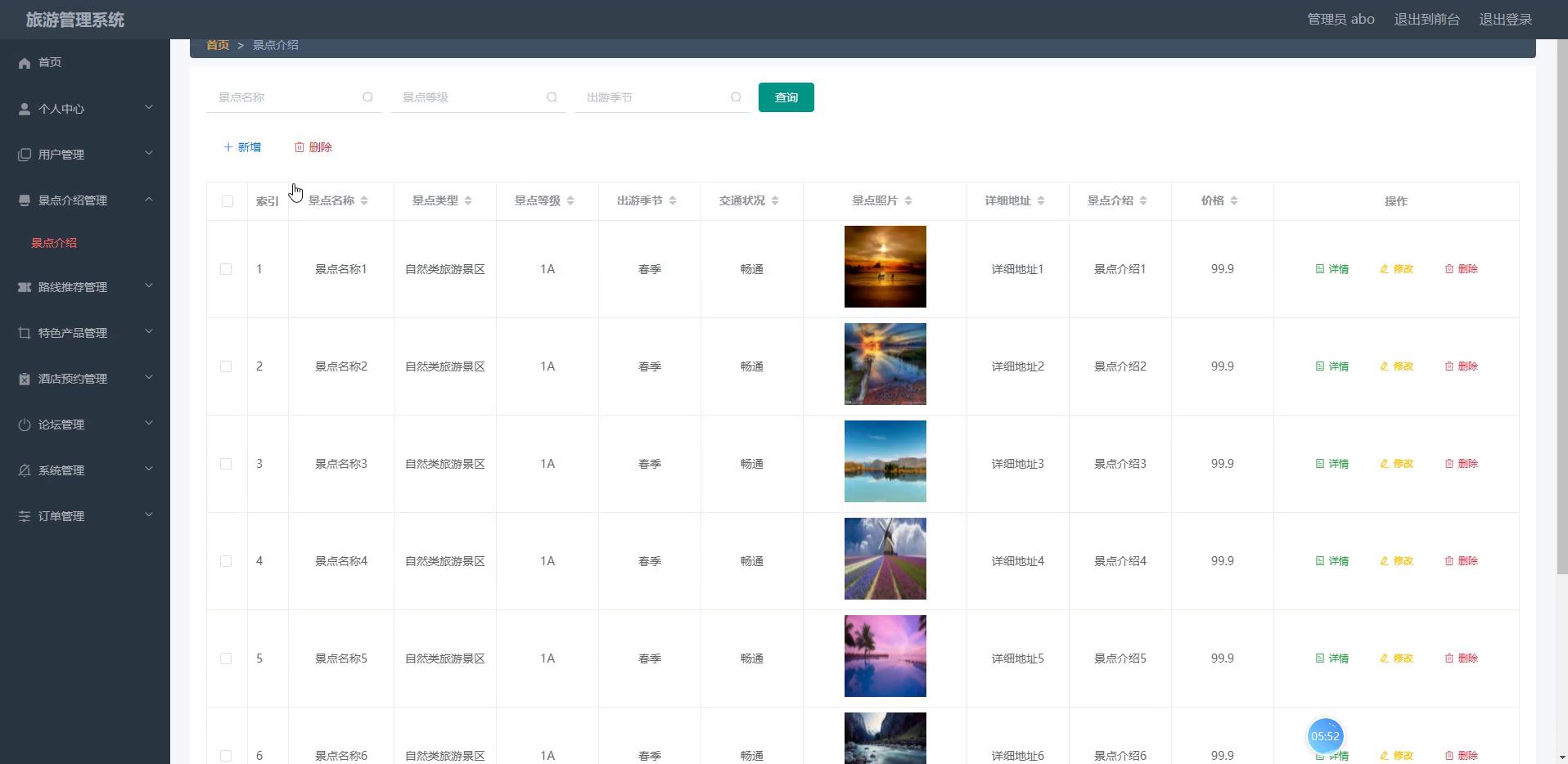Collapse the 景点介绍管理 menu chevron
Image resolution: width=1568 pixels, height=764 pixels.
(x=149, y=199)
